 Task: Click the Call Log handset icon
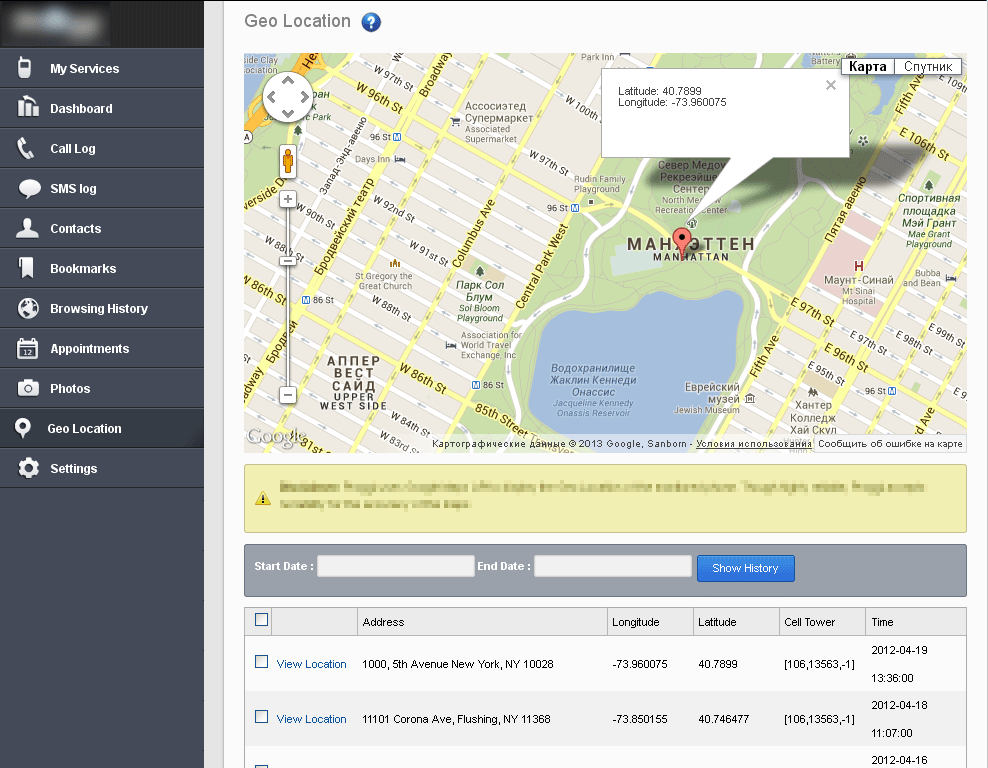click(x=25, y=148)
